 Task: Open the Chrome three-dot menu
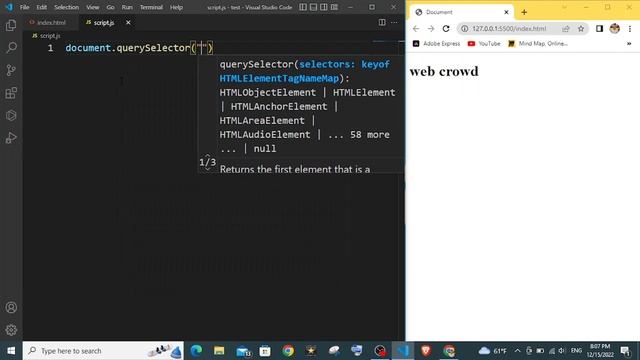pyautogui.click(x=630, y=29)
